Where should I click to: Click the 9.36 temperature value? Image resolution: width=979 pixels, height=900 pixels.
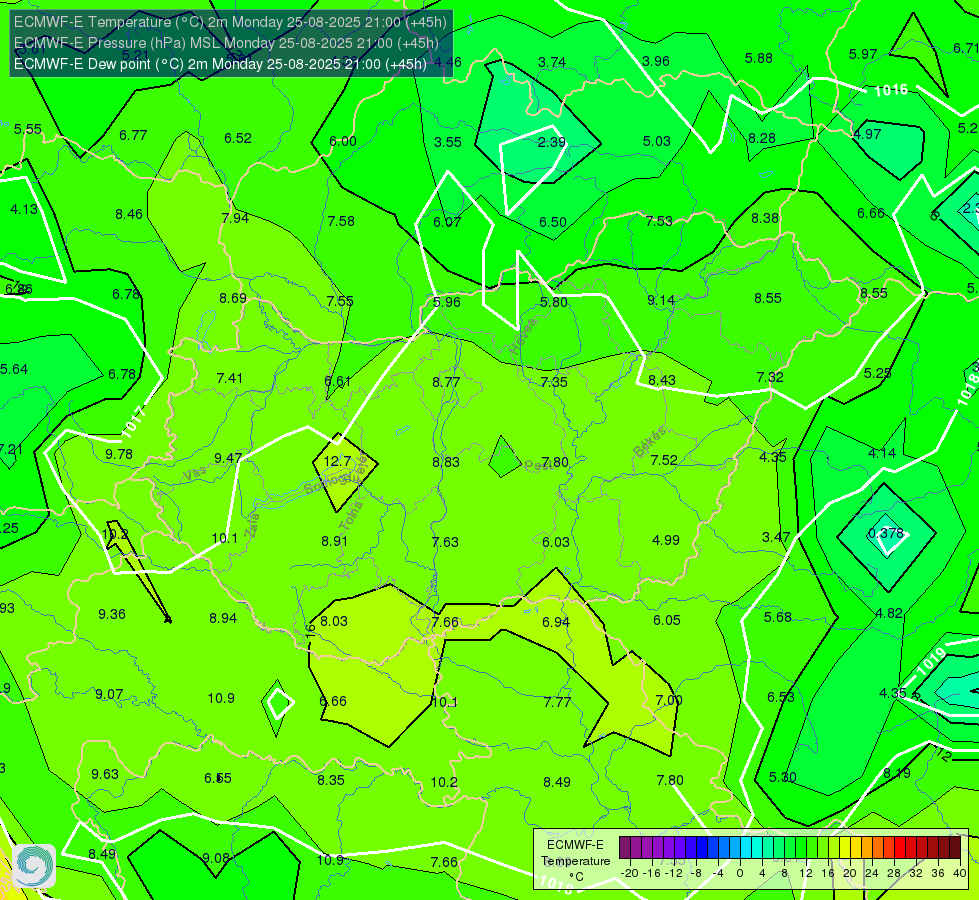[112, 615]
